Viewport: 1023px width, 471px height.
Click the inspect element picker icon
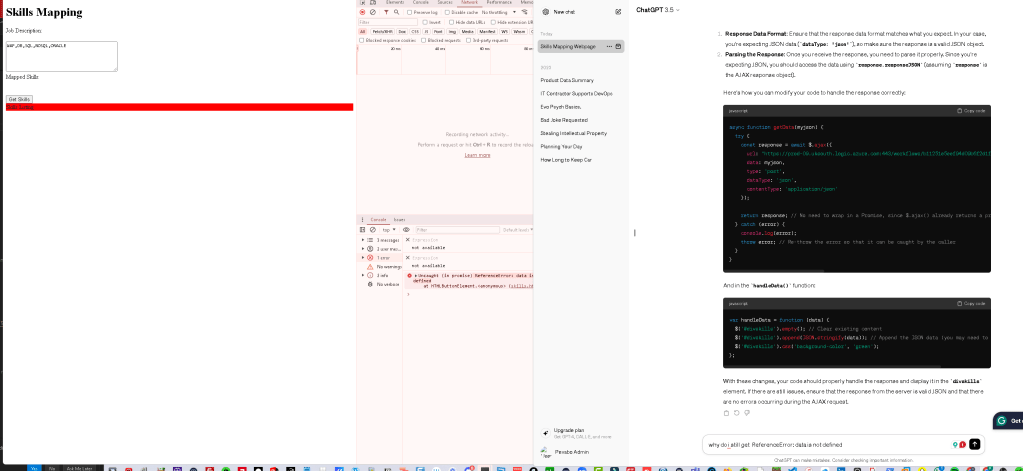click(x=362, y=3)
